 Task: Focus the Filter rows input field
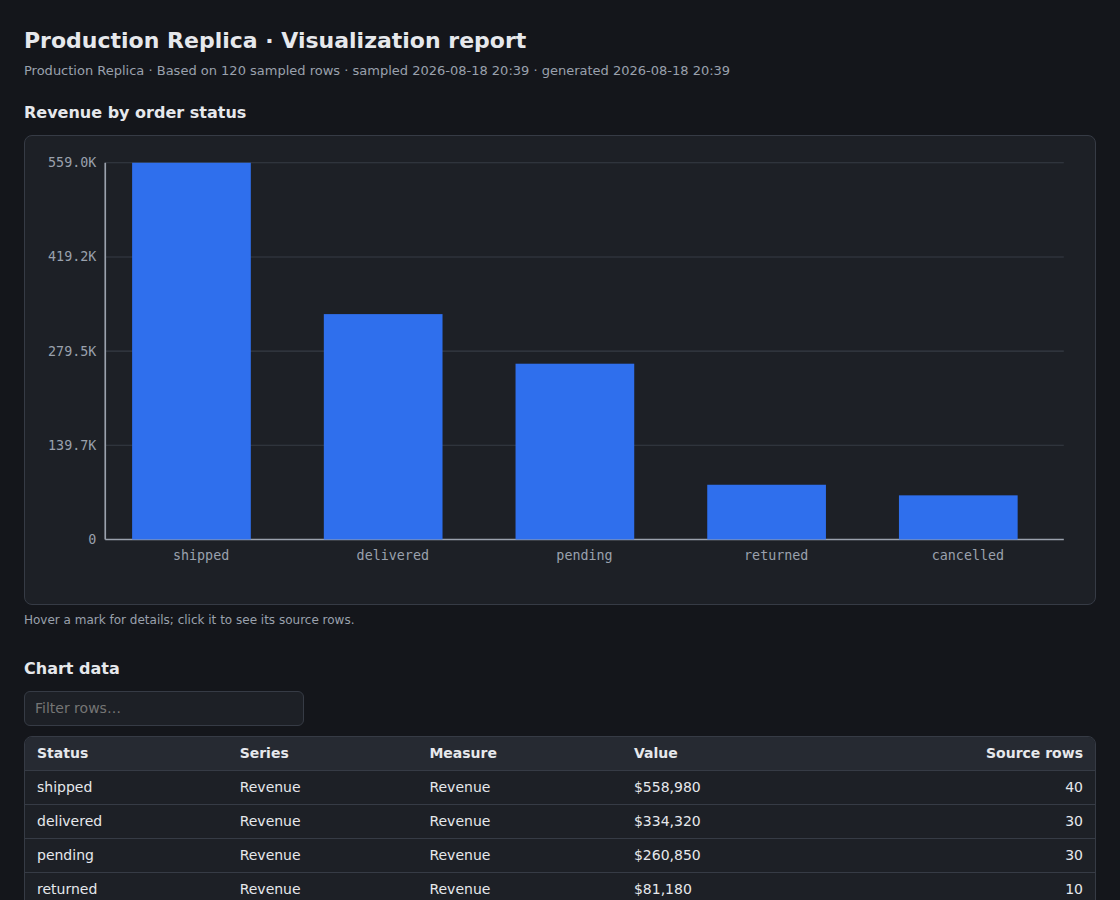point(164,709)
